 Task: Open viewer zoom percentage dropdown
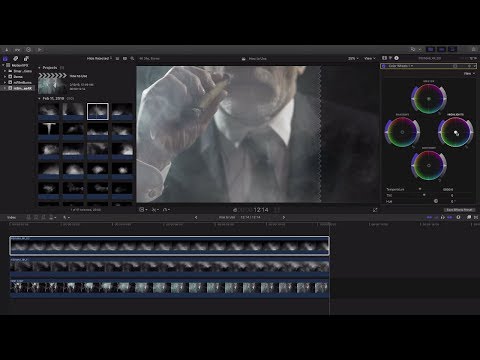click(x=353, y=58)
